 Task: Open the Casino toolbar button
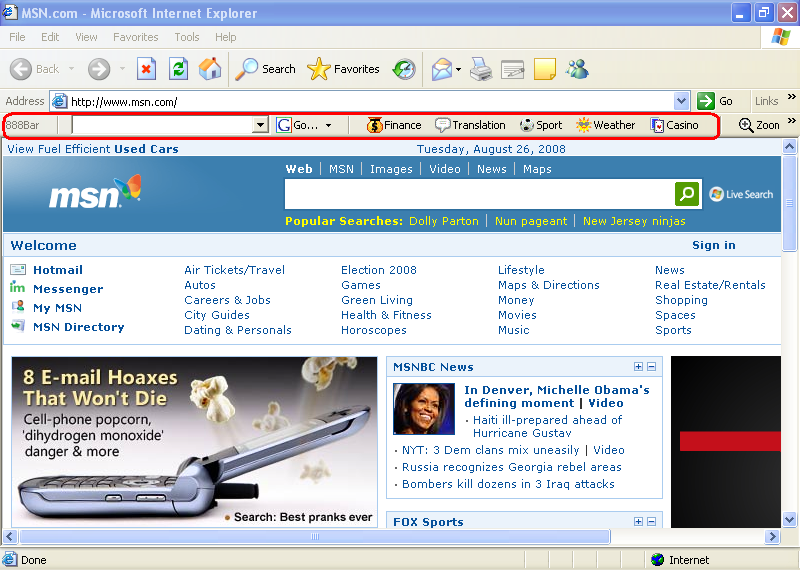pos(674,125)
